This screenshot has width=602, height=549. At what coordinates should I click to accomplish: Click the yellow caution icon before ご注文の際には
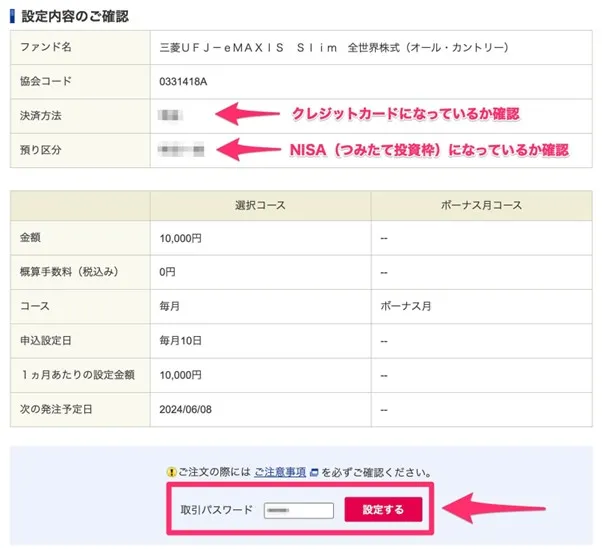point(171,472)
